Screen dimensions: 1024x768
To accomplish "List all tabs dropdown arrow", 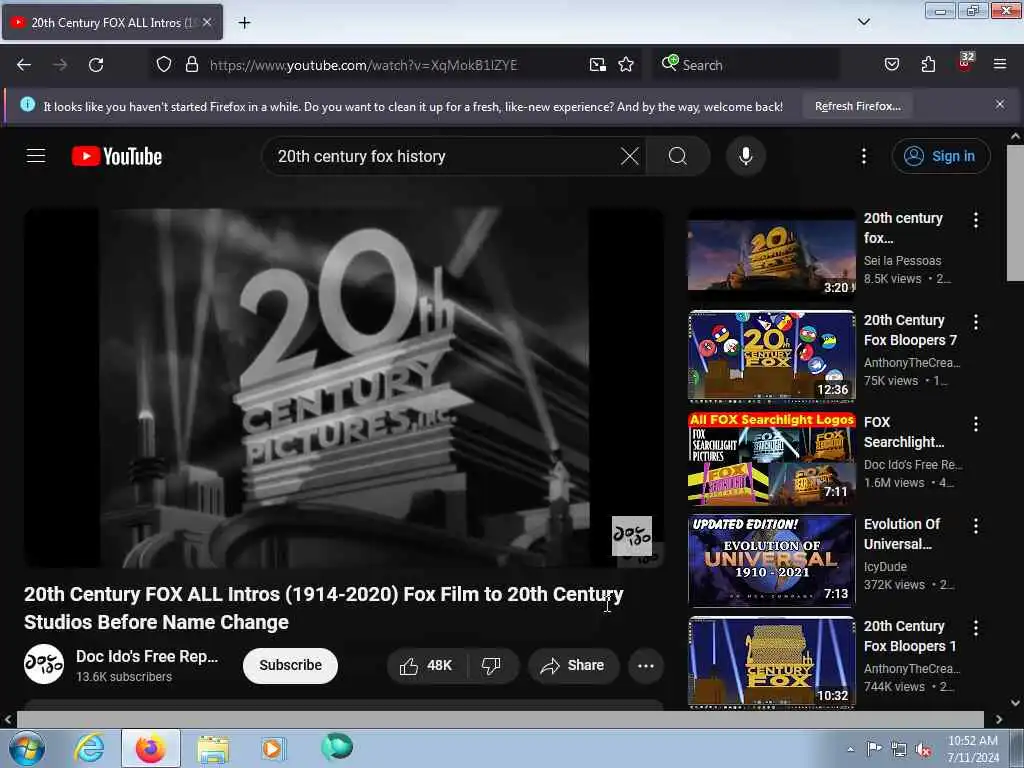I will tap(863, 22).
